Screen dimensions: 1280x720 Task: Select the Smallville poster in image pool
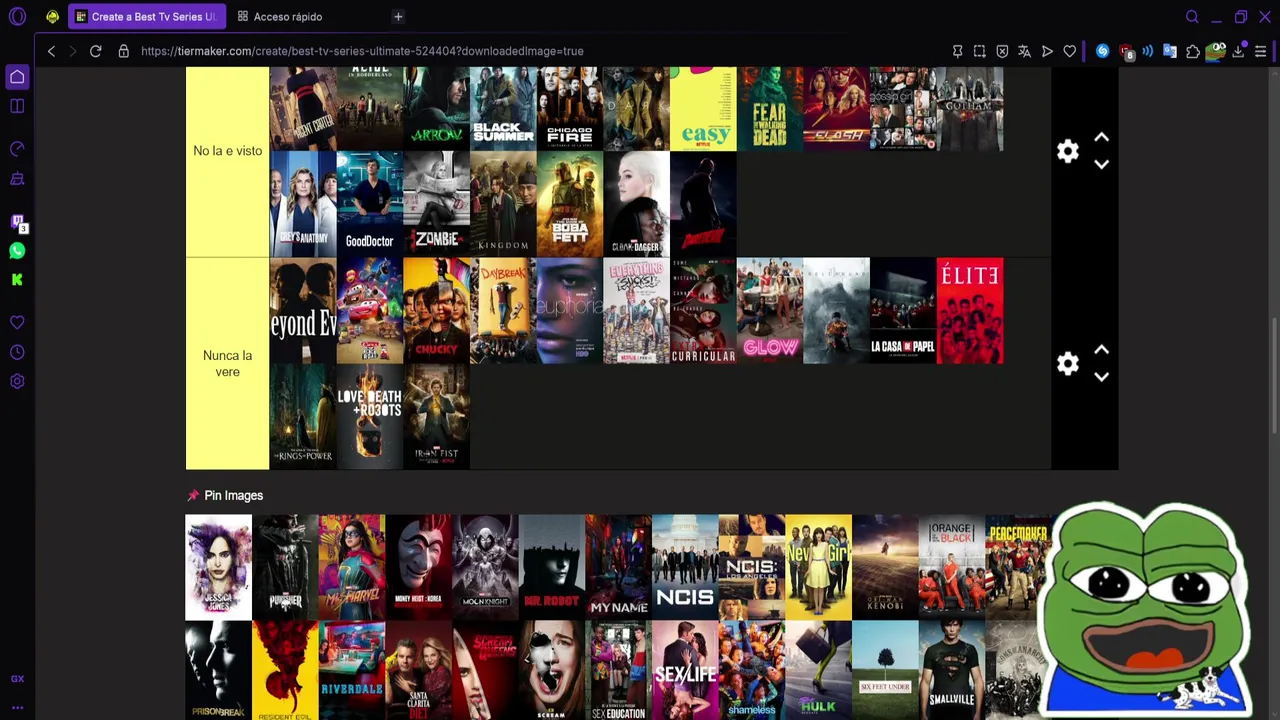point(952,670)
